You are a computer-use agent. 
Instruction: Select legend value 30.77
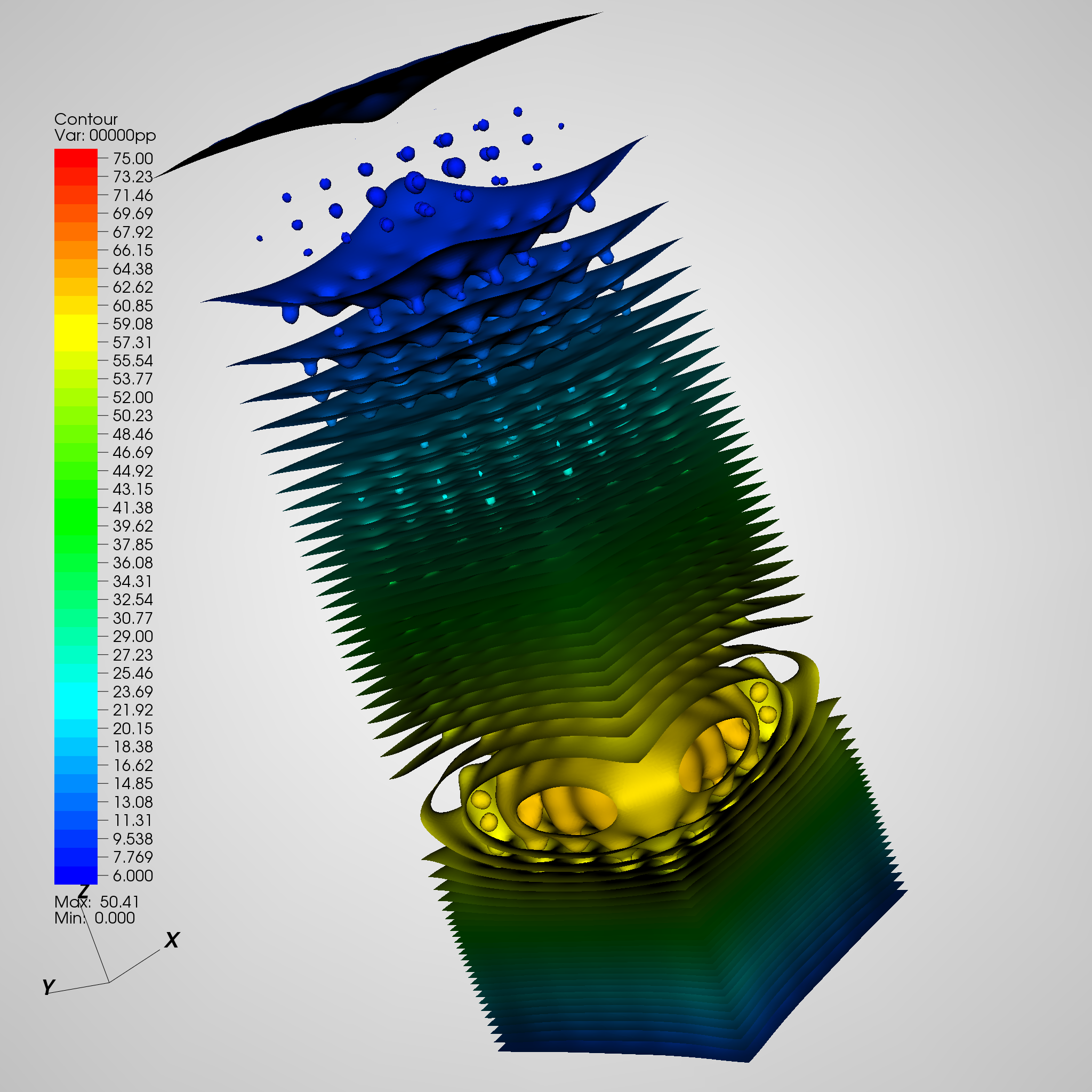133,618
